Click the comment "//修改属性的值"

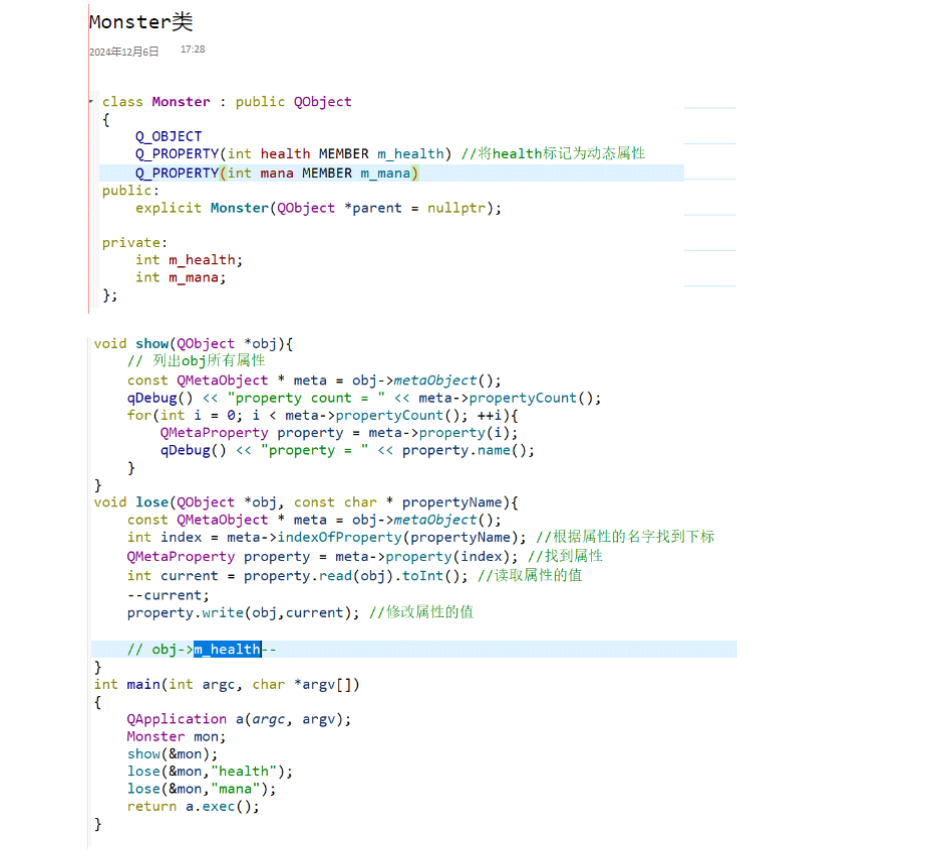421,612
